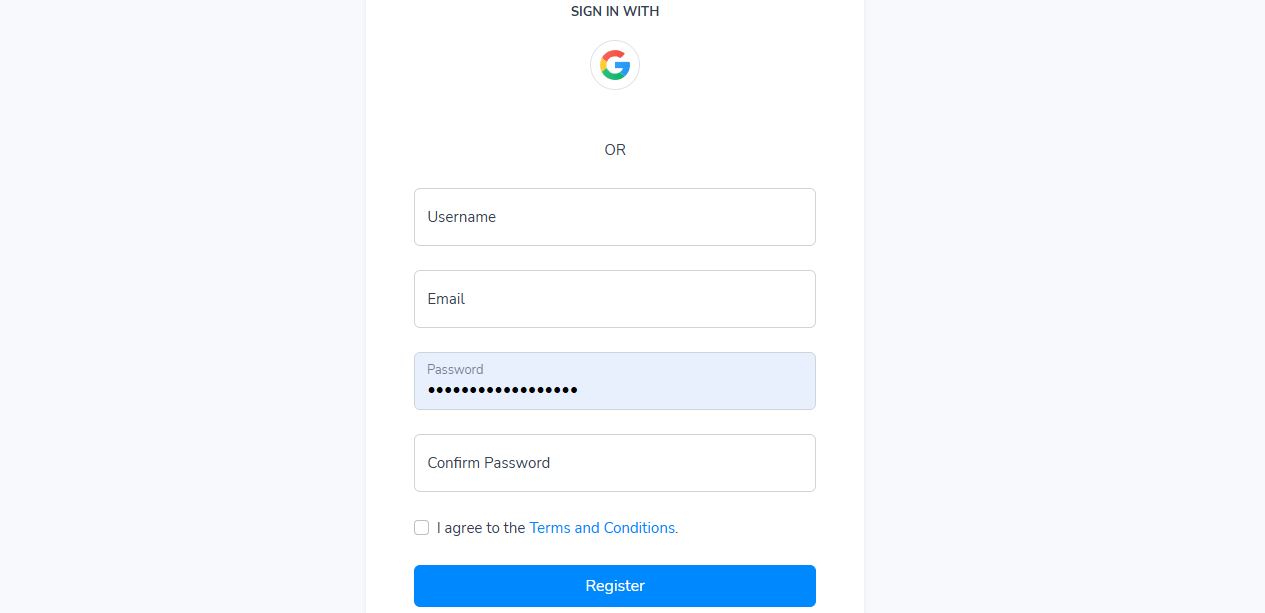Image resolution: width=1265 pixels, height=613 pixels.
Task: Focus the Confirm Password field
Action: [x=615, y=463]
